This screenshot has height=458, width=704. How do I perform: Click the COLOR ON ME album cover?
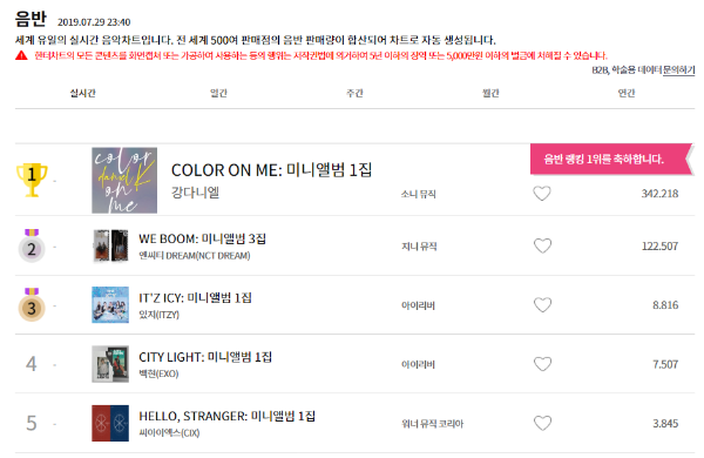pyautogui.click(x=124, y=180)
